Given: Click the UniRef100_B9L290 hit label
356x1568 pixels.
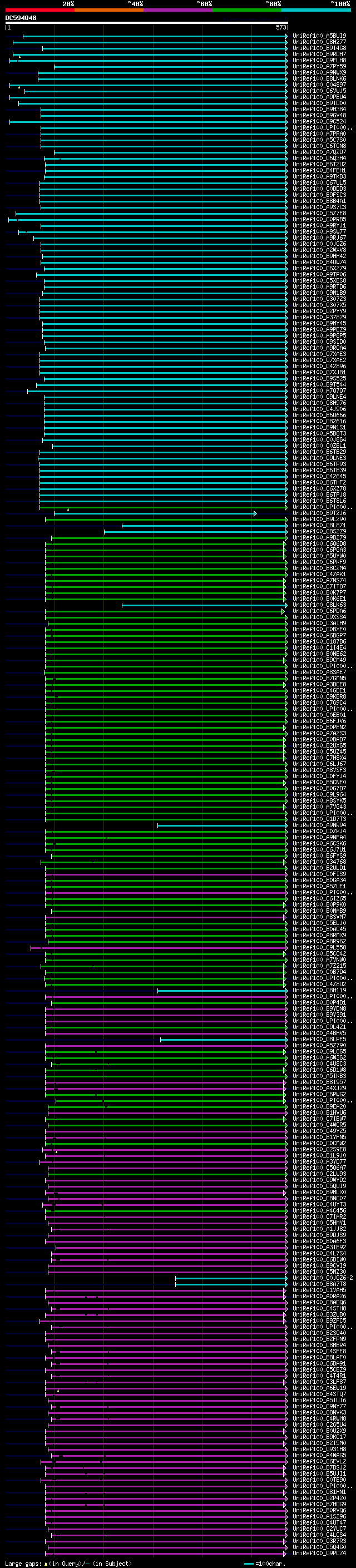Looking at the screenshot, I should 319,519.
